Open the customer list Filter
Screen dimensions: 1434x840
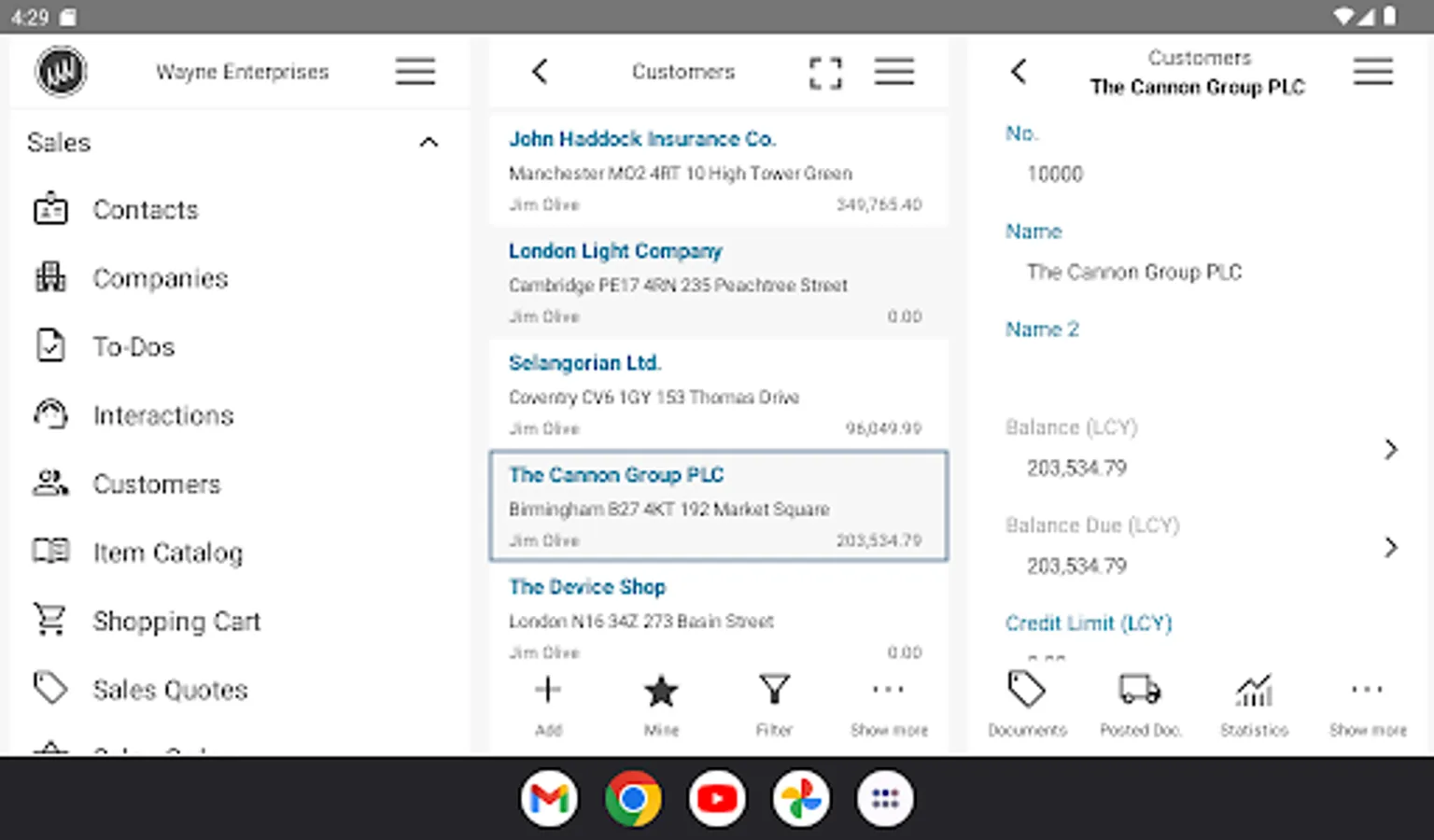774,705
